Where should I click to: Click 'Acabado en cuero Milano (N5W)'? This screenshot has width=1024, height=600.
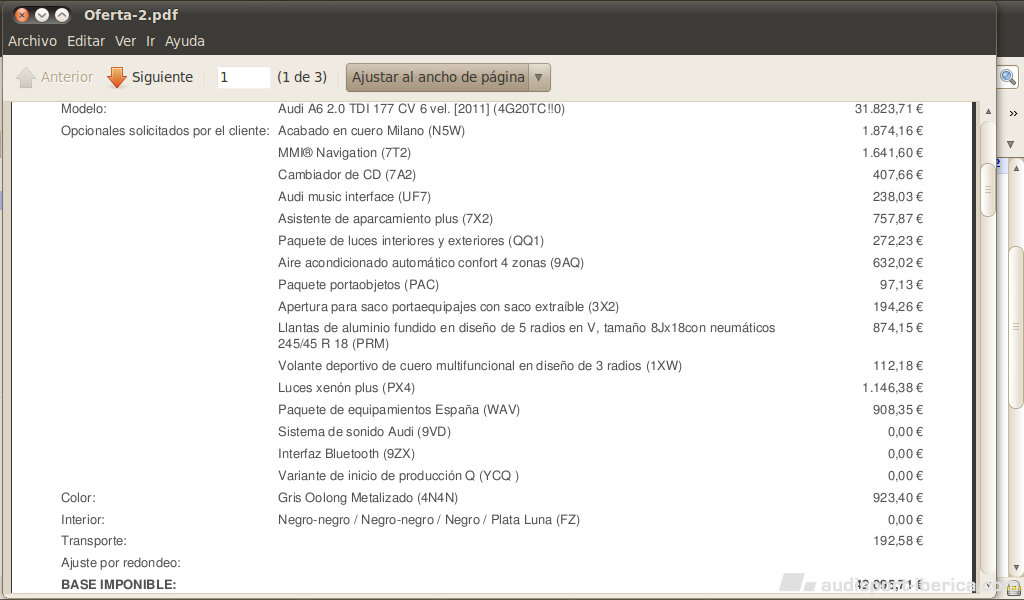click(x=372, y=131)
